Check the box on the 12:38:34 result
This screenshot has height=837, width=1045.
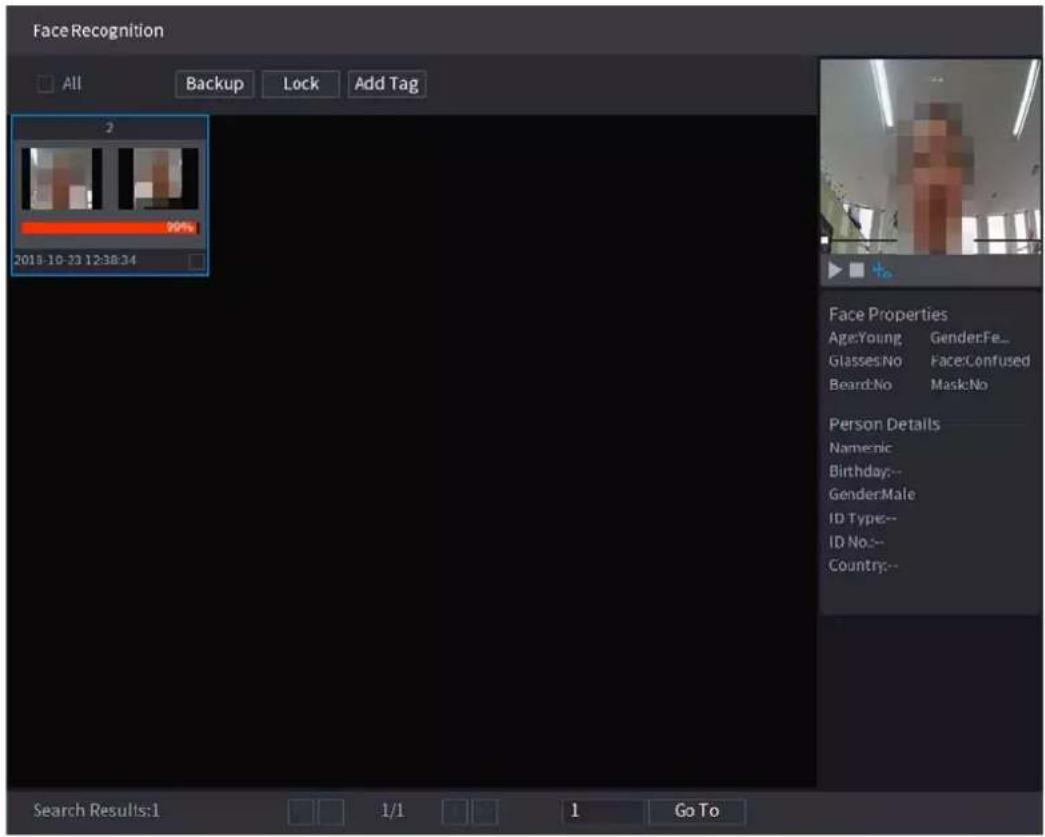pos(196,261)
